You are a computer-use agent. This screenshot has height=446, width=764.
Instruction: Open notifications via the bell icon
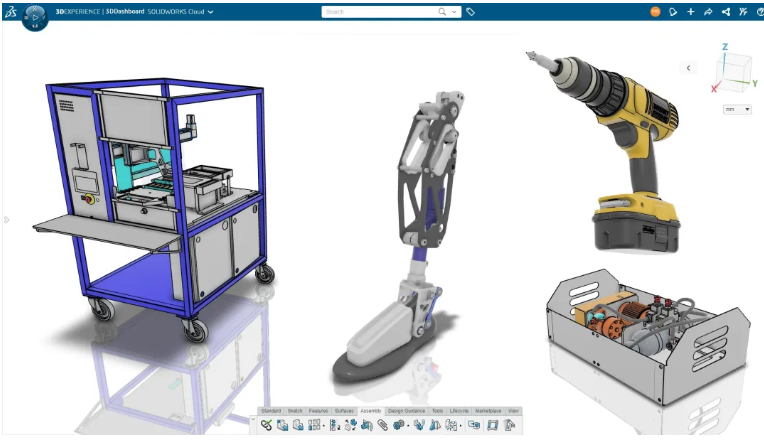coord(673,12)
